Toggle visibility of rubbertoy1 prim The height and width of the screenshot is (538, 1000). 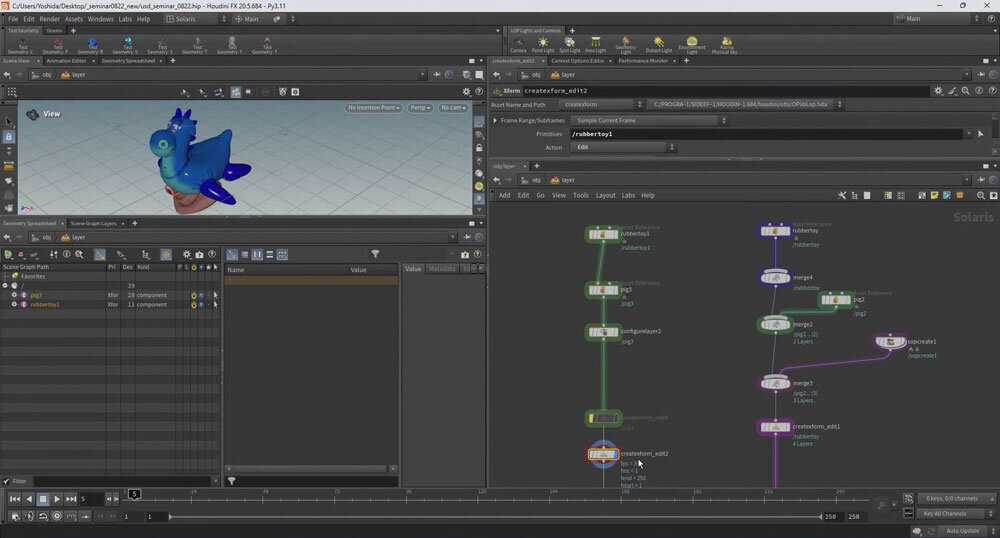(x=201, y=304)
